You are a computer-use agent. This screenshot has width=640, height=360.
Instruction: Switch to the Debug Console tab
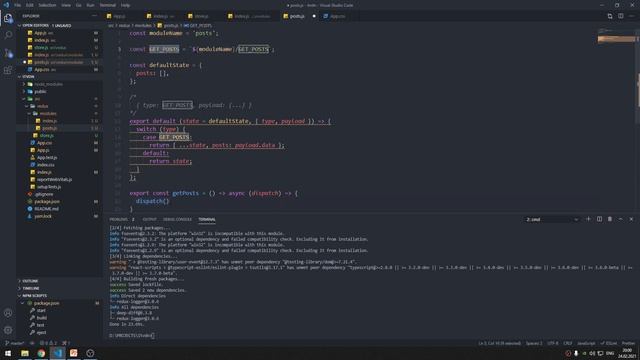click(177, 220)
